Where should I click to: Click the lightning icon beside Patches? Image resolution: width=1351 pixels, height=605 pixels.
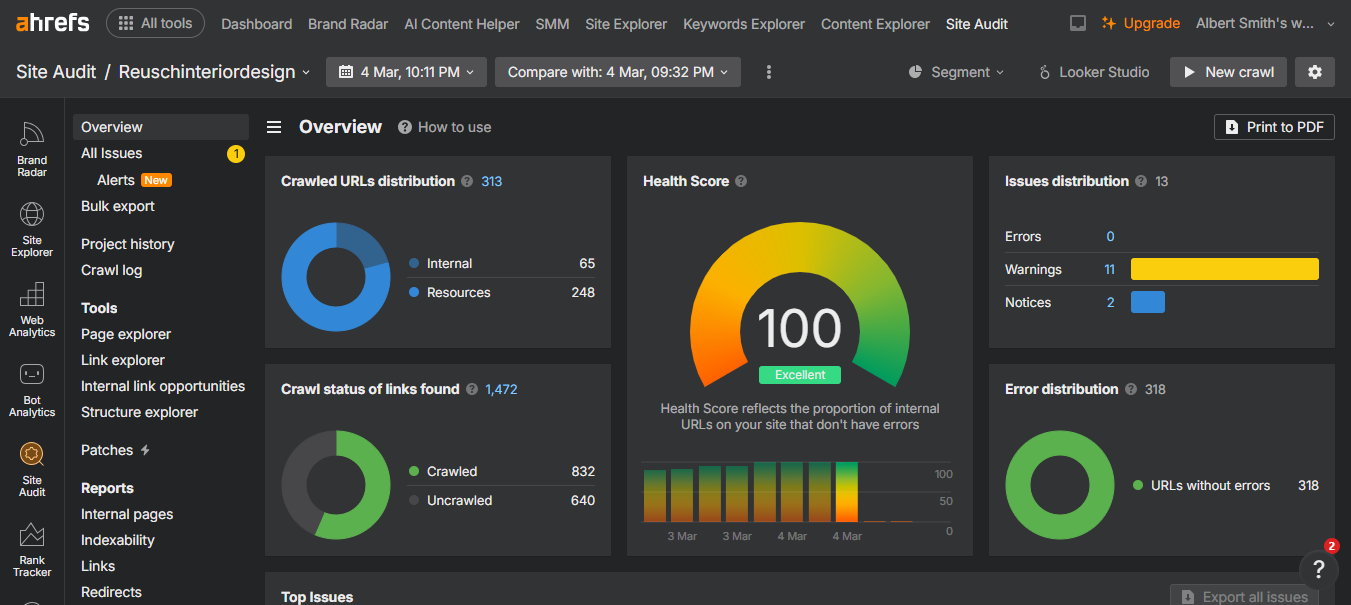[145, 450]
